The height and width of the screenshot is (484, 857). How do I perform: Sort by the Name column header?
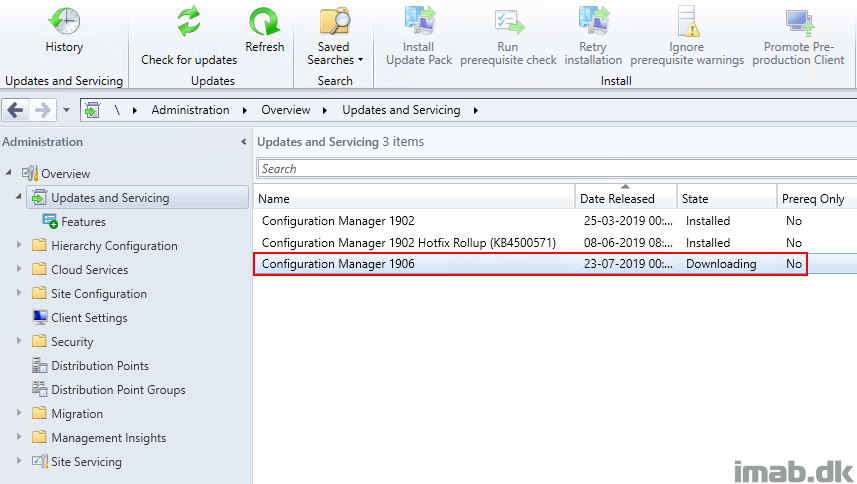(x=415, y=198)
